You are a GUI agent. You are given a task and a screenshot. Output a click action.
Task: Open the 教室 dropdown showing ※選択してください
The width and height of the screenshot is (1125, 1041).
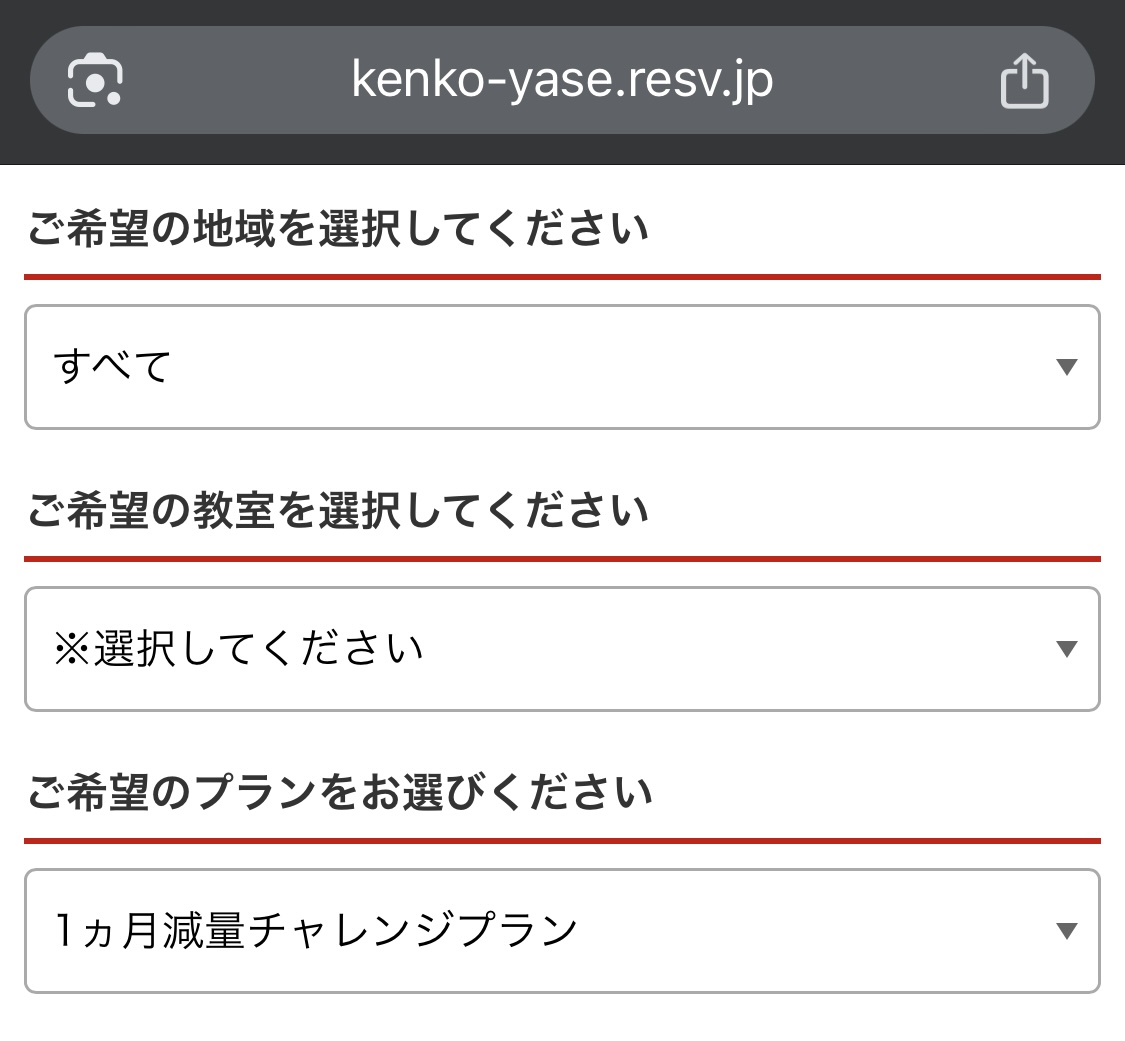pyautogui.click(x=562, y=649)
